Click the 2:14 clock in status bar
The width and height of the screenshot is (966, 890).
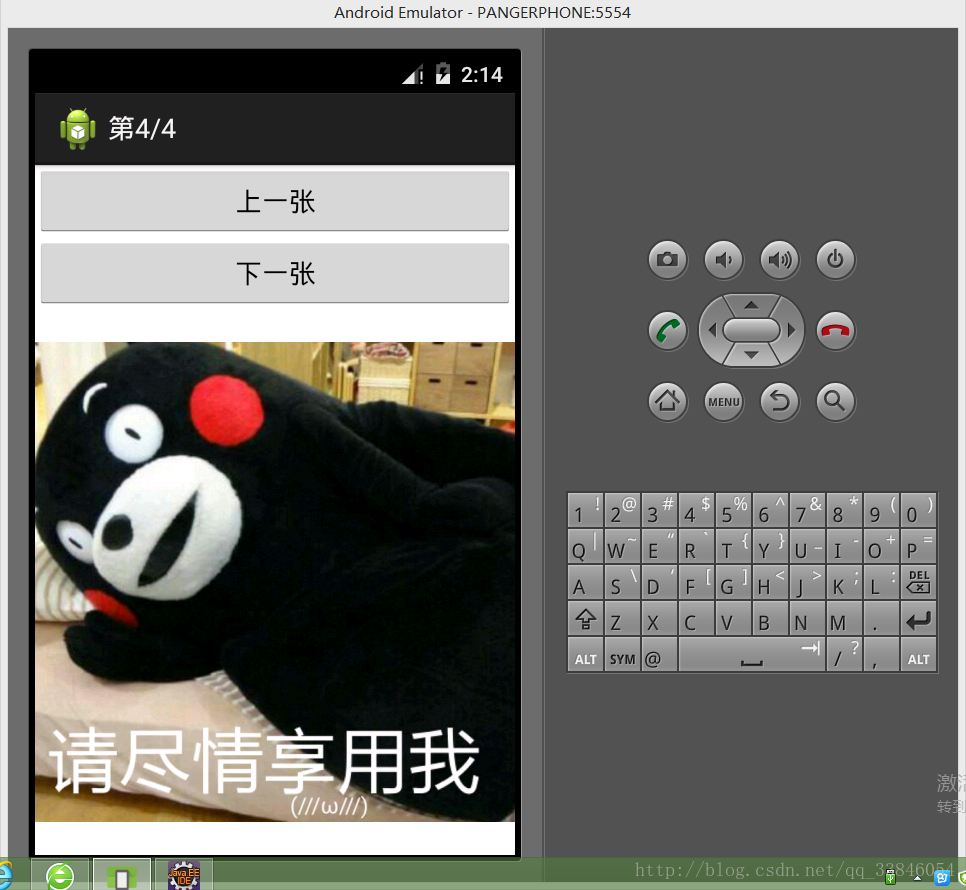click(x=482, y=75)
